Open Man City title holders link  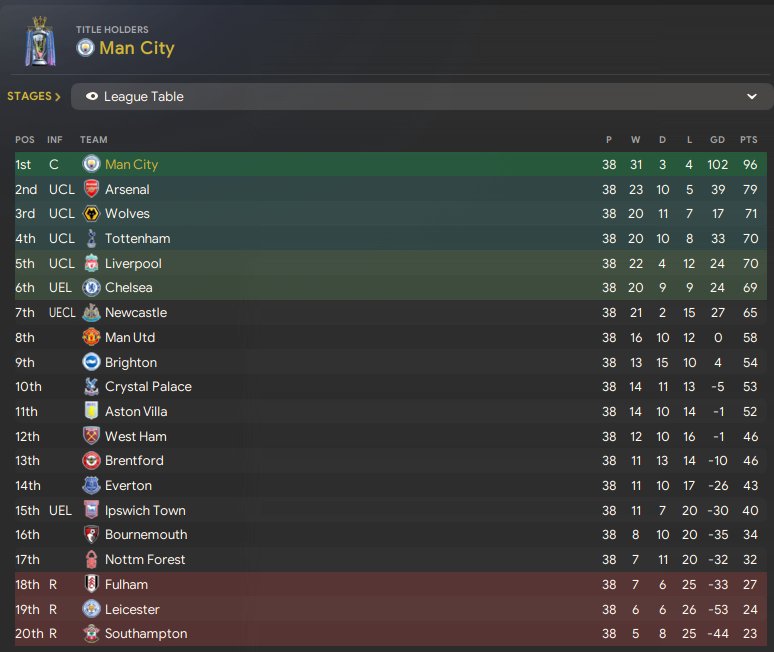pos(137,48)
